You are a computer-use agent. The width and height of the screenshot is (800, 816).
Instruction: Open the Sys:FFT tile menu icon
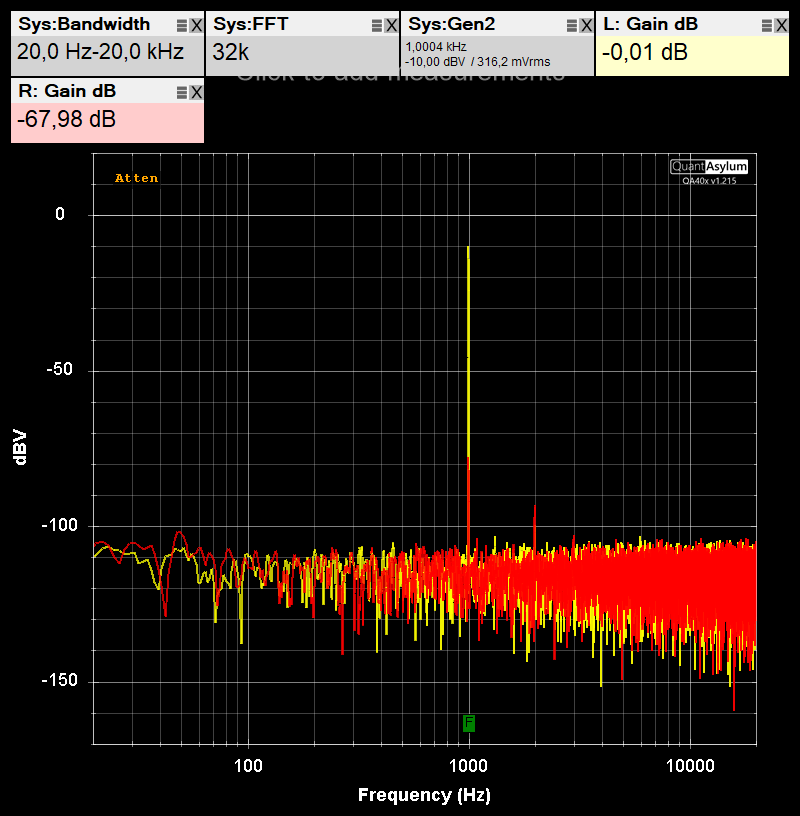[x=377, y=25]
